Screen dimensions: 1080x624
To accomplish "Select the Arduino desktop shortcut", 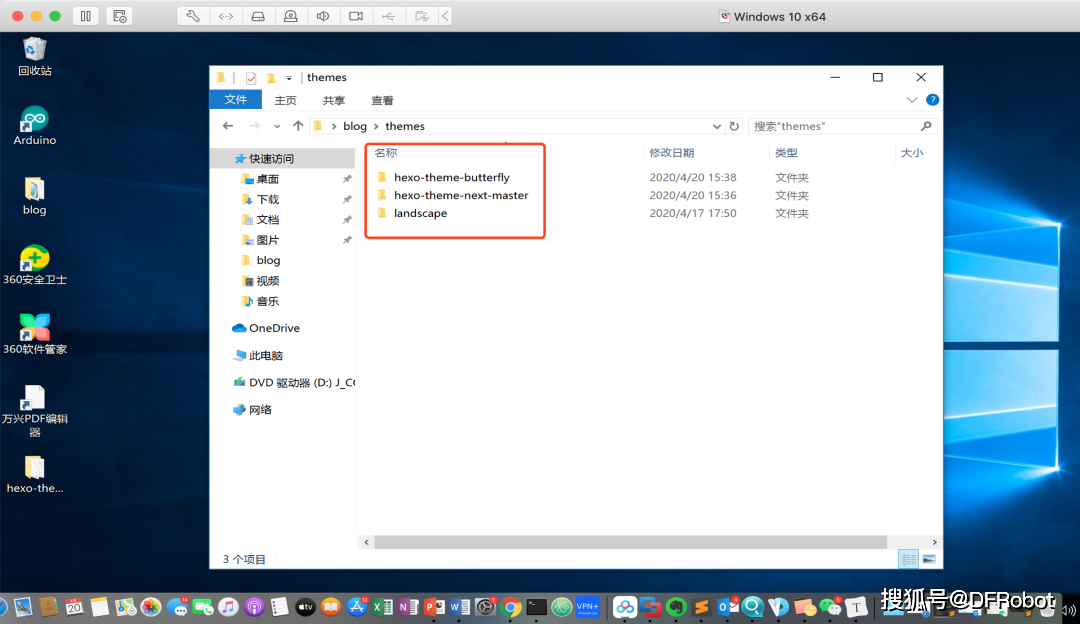I will [34, 125].
